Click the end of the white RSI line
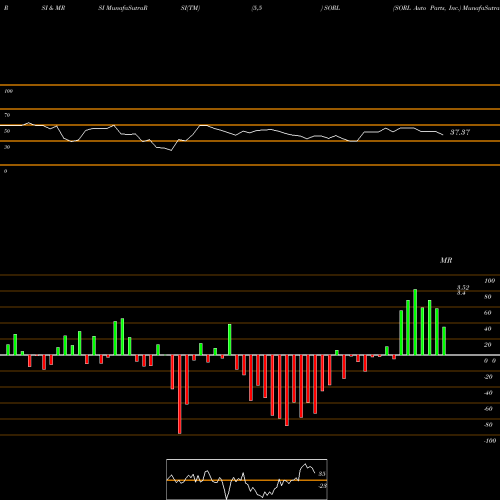Screen dimensions: 500x500 tap(443, 135)
